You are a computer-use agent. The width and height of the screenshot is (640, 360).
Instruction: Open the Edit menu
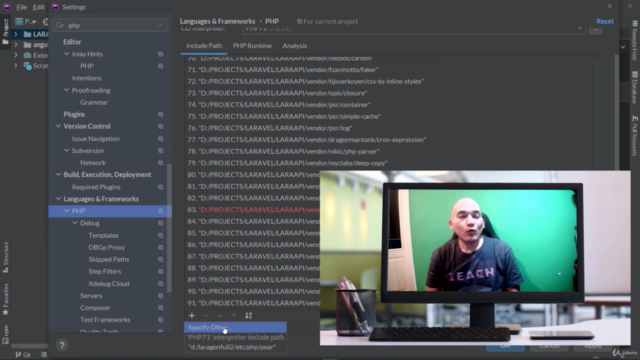[38, 7]
